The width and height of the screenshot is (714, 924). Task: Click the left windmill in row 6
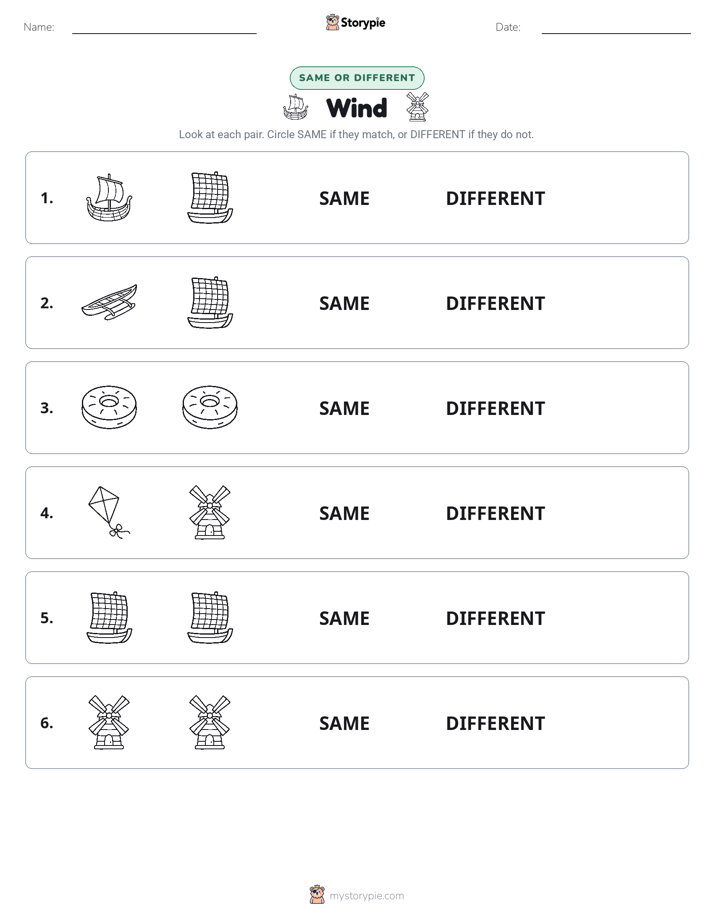click(109, 722)
